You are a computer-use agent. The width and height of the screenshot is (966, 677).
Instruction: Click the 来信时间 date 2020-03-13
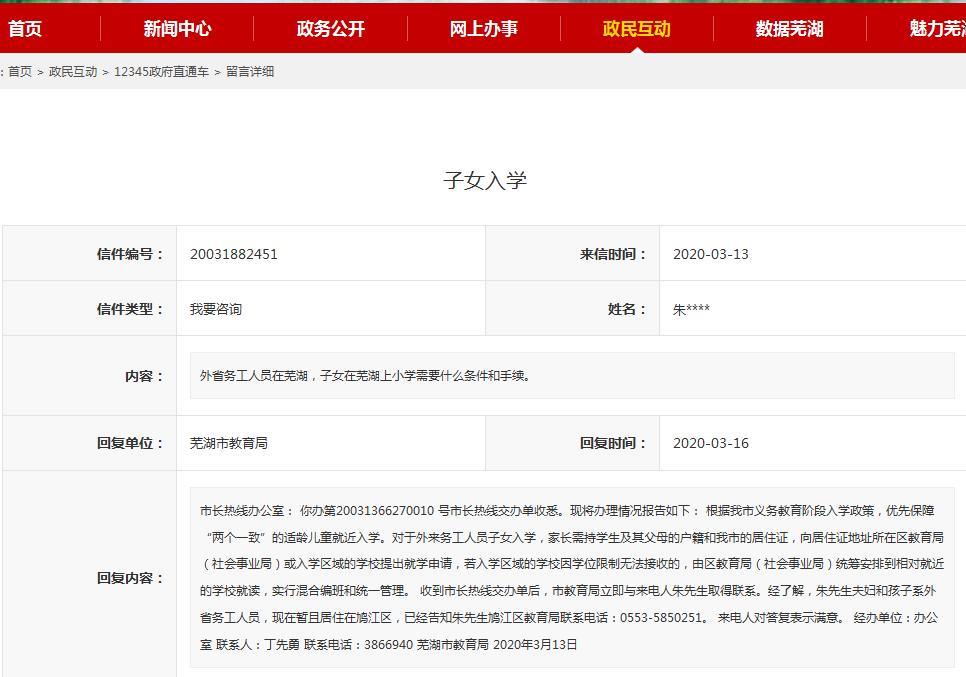tap(702, 253)
